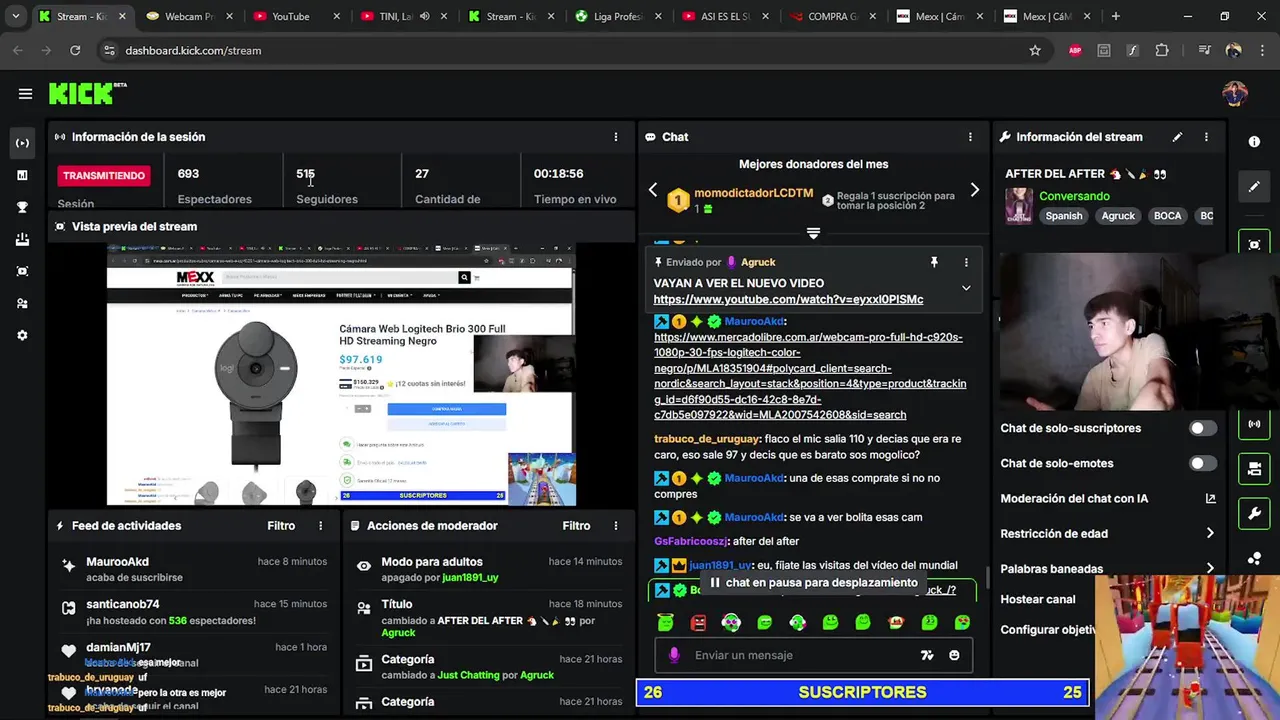This screenshot has width=1280, height=720.
Task: Click Configurar objetivo option
Action: coord(1049,629)
